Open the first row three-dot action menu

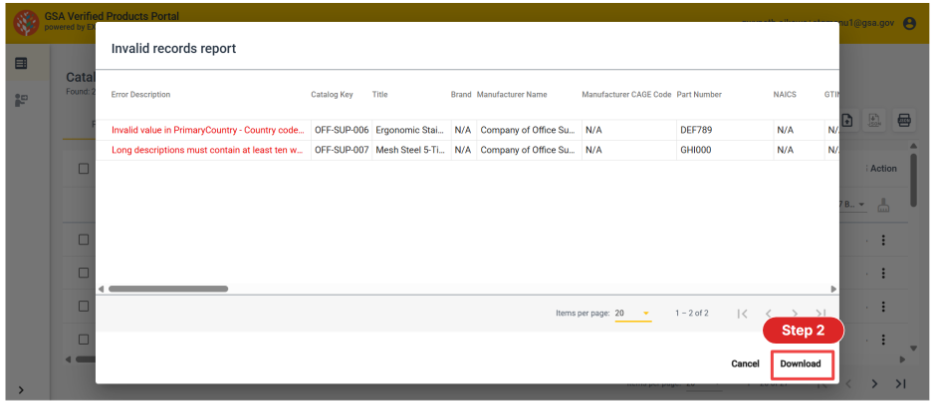pos(883,240)
